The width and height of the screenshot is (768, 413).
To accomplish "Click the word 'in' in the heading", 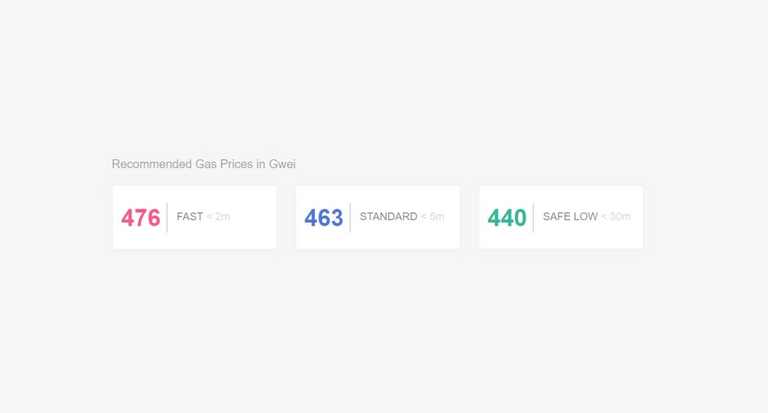I will (261, 164).
